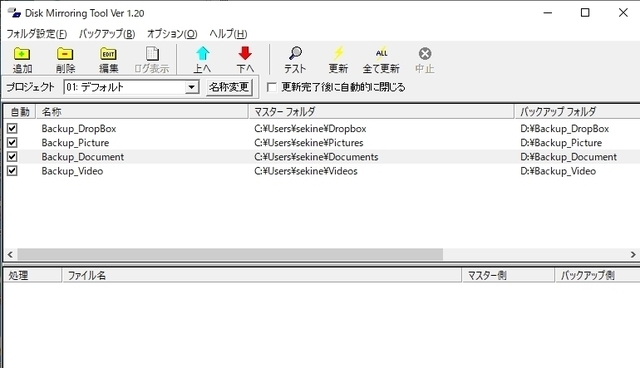
Task: Move item up with 上へ arrow
Action: pos(202,53)
